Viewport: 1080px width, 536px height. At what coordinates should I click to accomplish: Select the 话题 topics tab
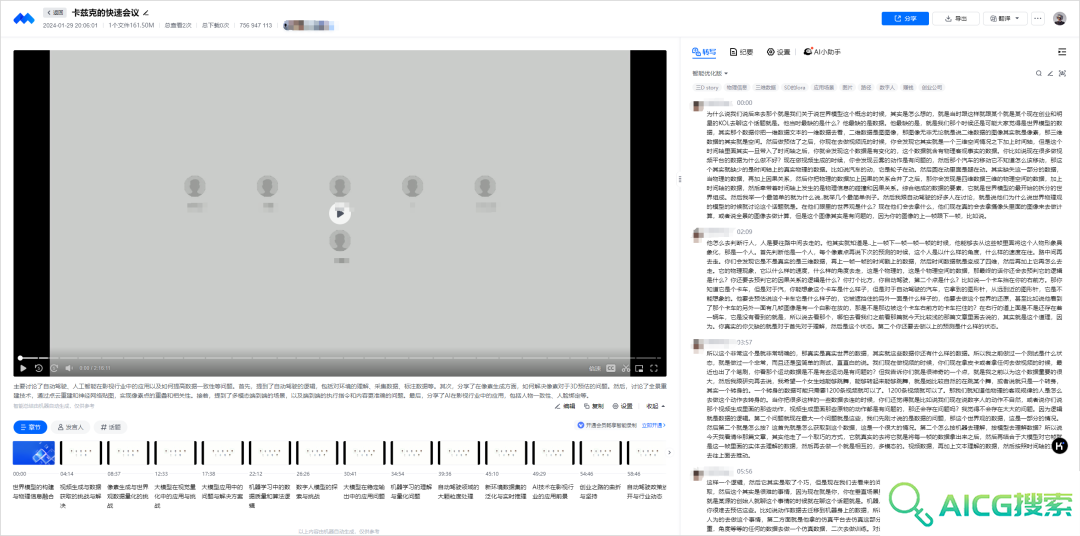pyautogui.click(x=110, y=427)
